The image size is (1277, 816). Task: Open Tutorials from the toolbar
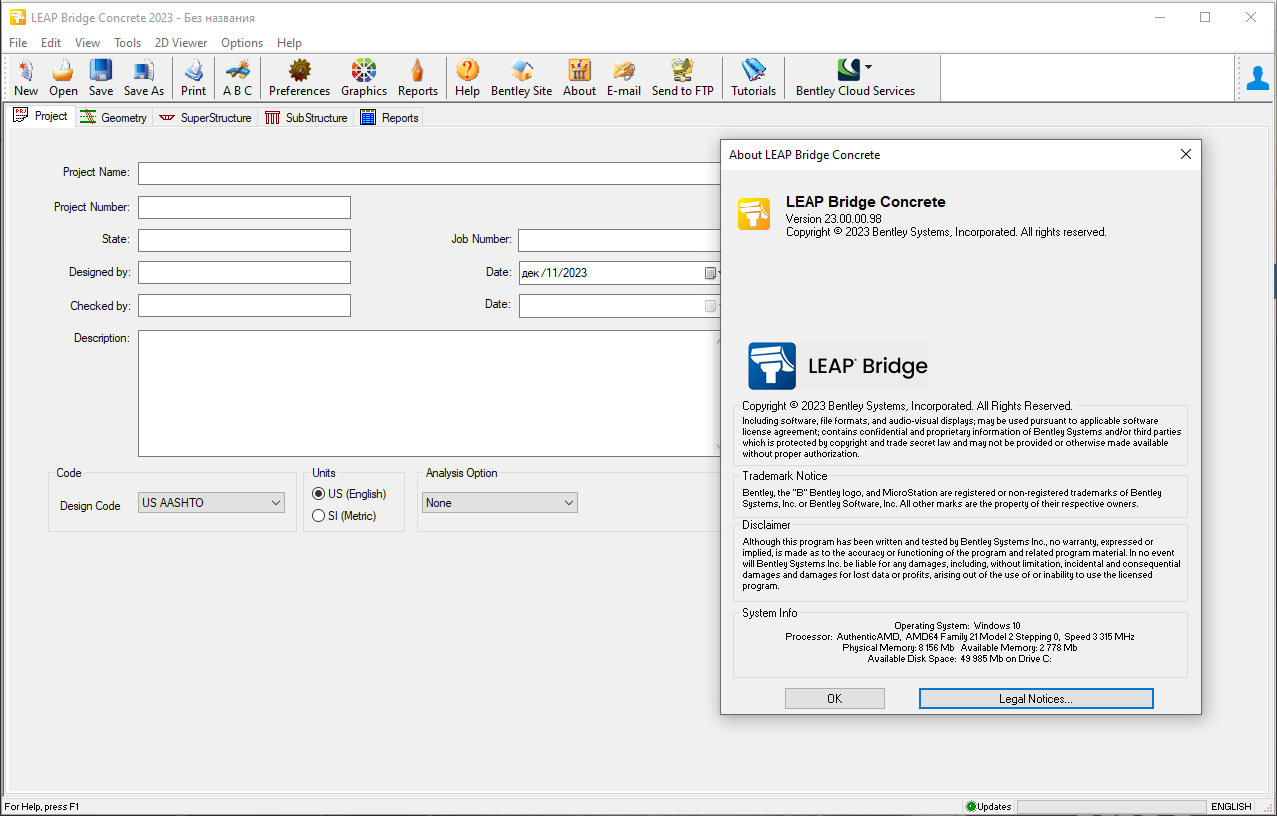754,78
